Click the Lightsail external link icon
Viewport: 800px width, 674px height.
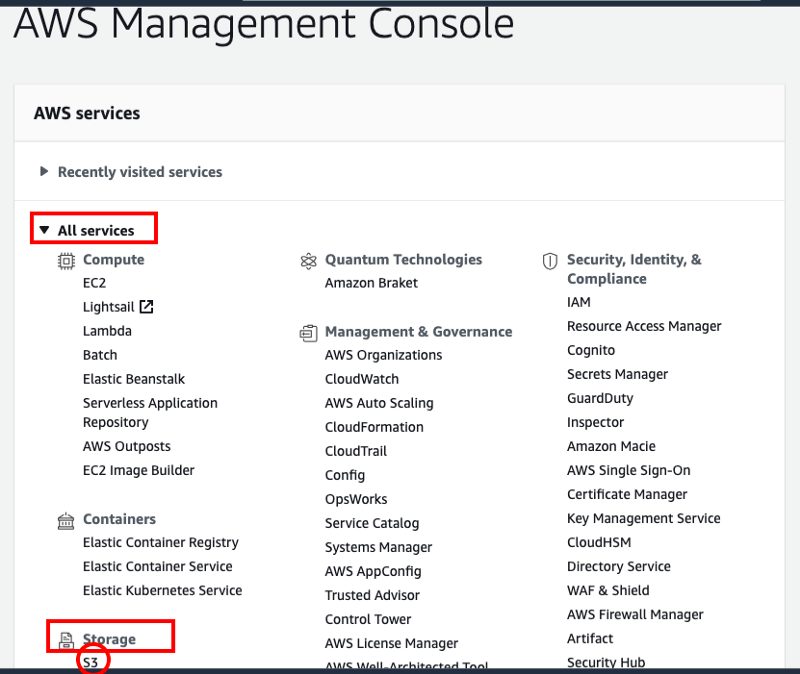coord(146,307)
